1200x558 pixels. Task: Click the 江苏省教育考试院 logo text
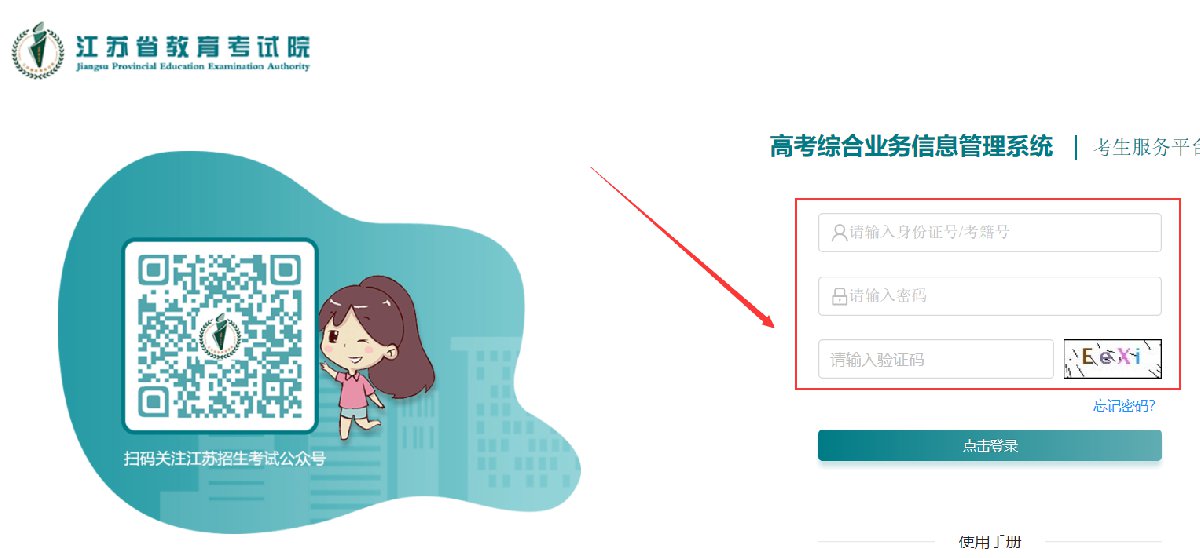[193, 45]
